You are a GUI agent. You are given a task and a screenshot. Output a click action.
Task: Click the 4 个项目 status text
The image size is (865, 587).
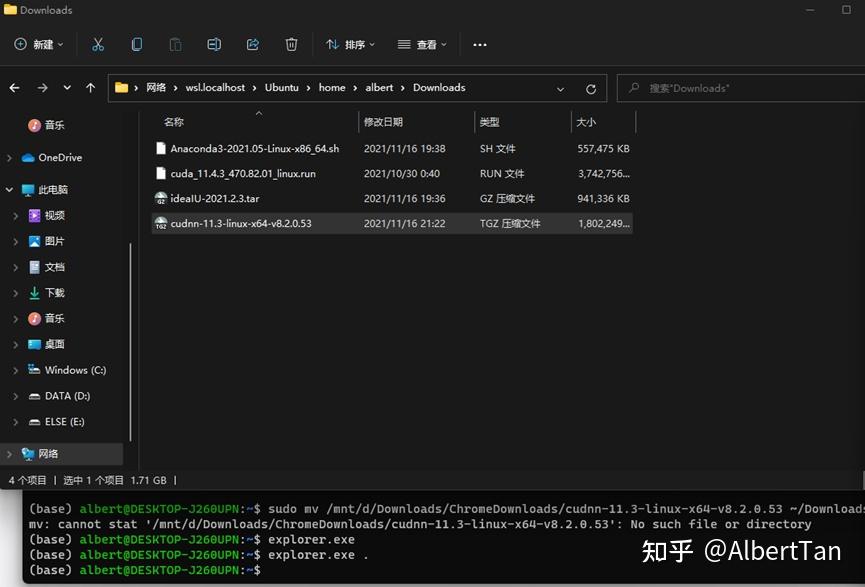point(28,481)
